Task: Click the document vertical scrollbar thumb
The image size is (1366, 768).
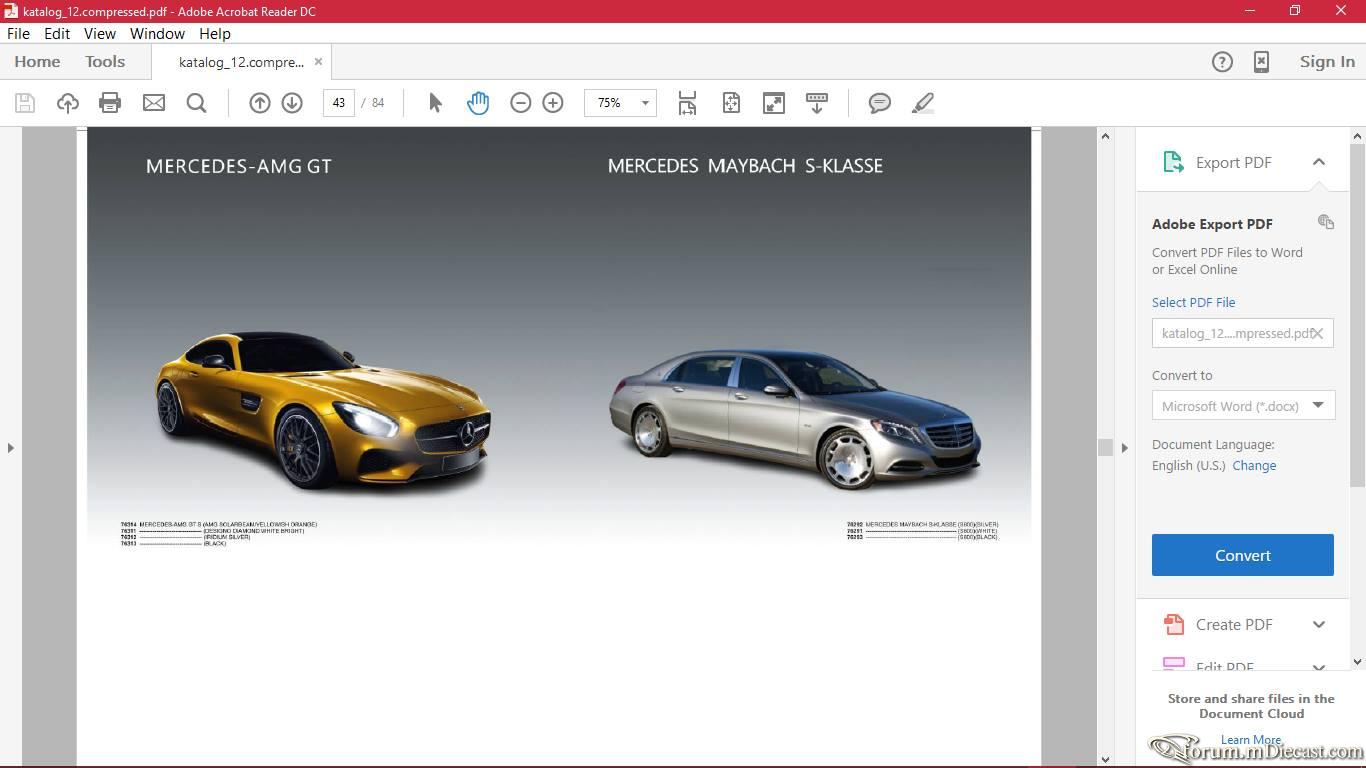Action: click(1105, 447)
